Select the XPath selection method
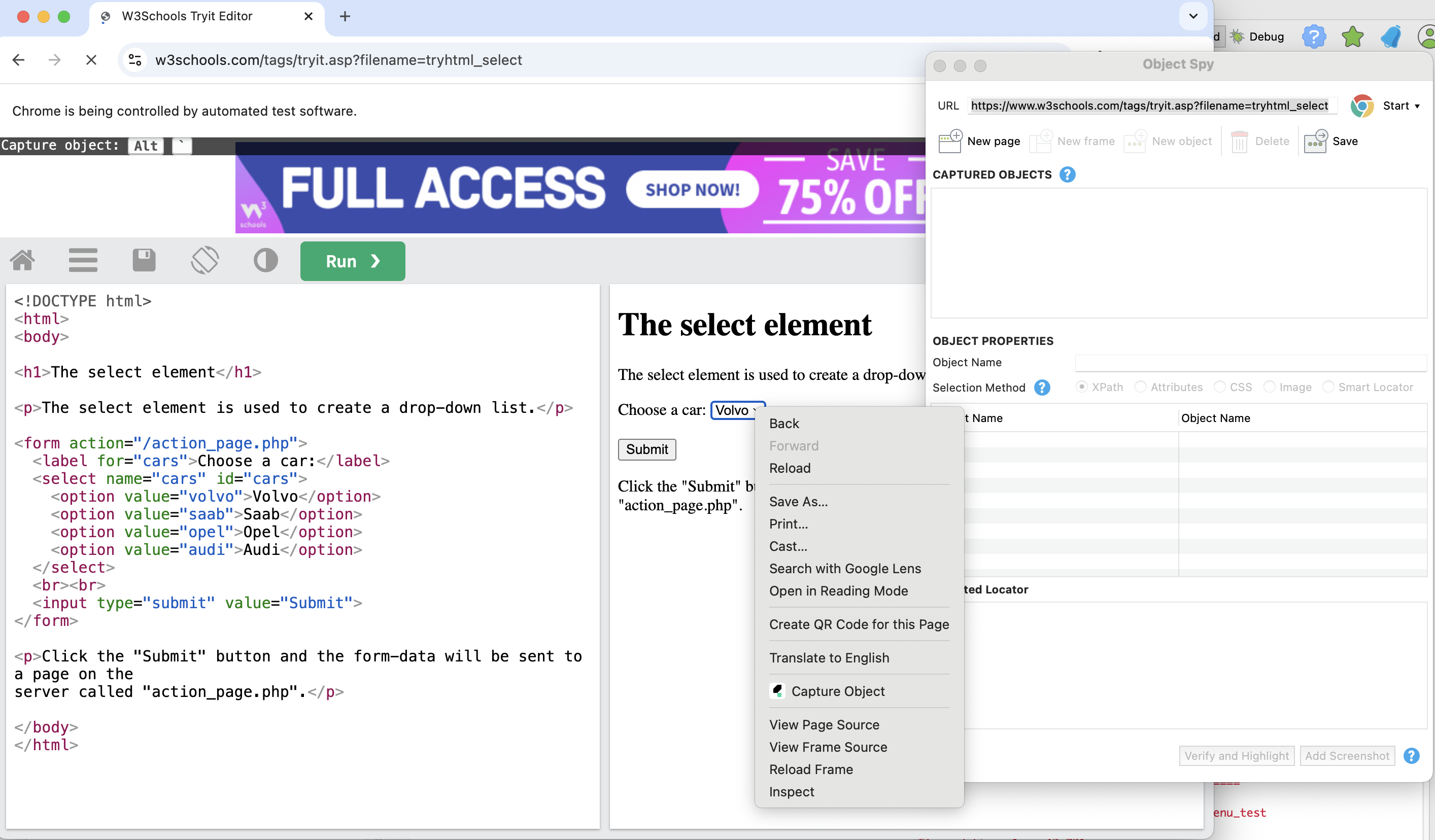This screenshot has height=840, width=1435. [1082, 387]
